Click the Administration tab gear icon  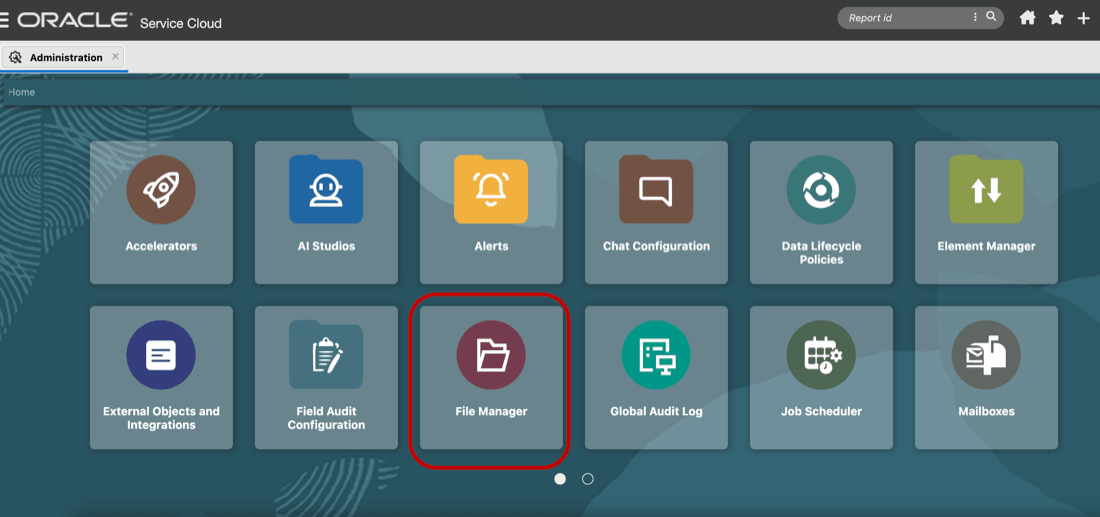pyautogui.click(x=16, y=58)
